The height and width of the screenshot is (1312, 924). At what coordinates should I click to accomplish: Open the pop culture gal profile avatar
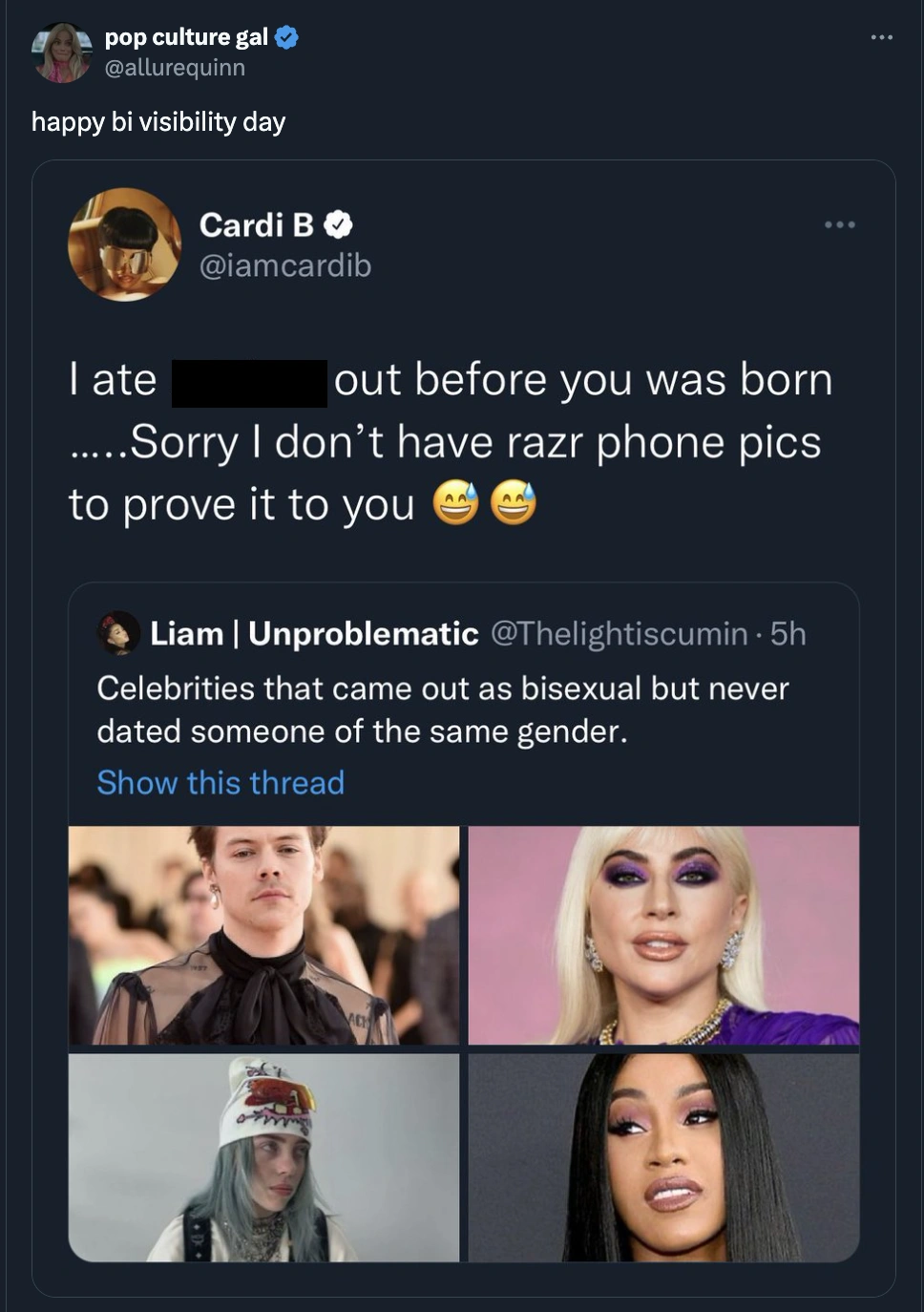tap(61, 53)
